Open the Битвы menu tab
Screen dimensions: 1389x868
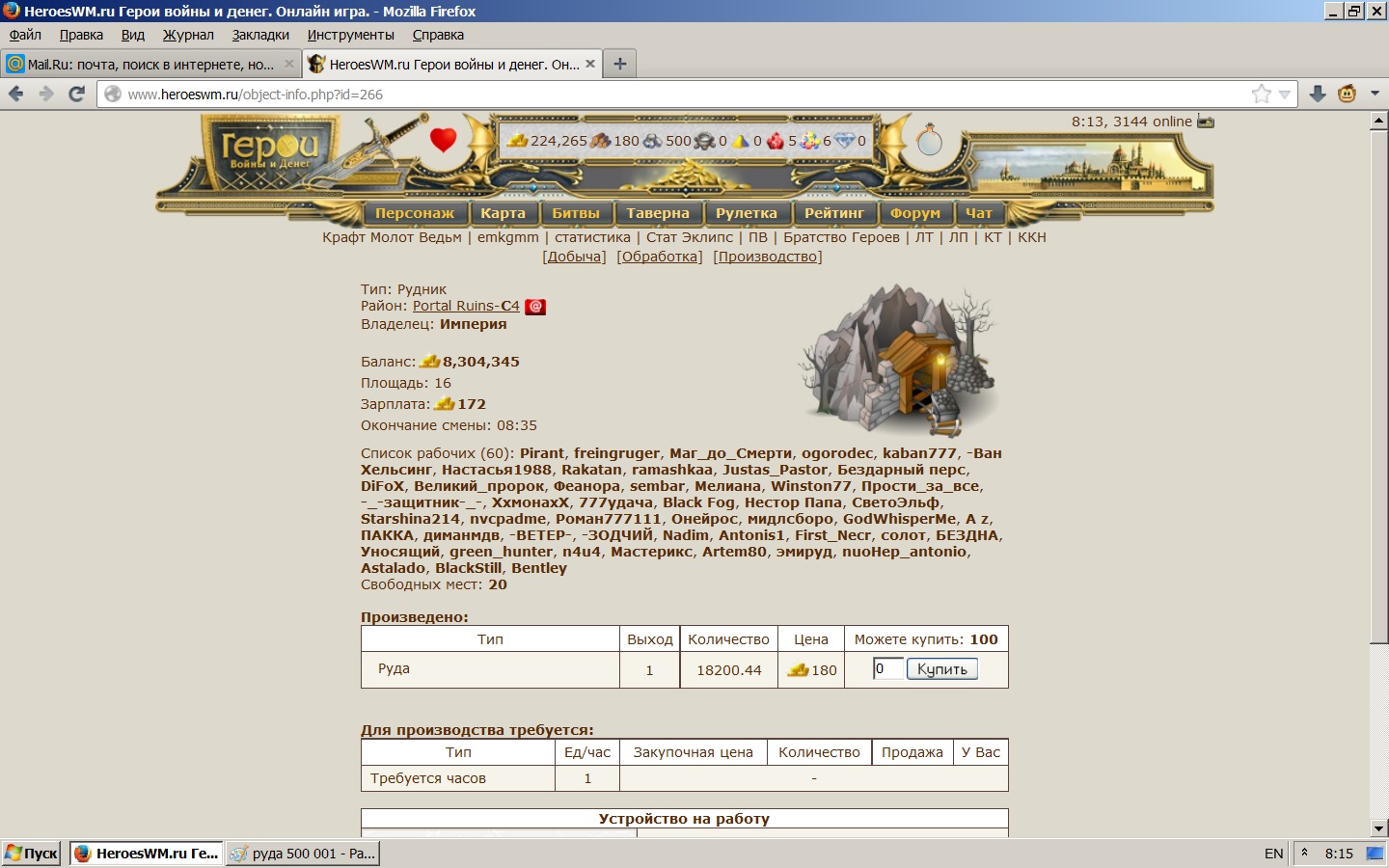(576, 213)
